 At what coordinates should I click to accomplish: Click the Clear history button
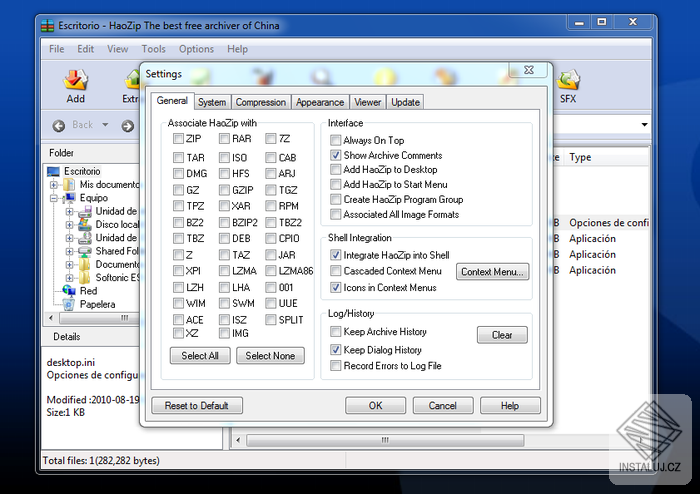click(x=502, y=335)
